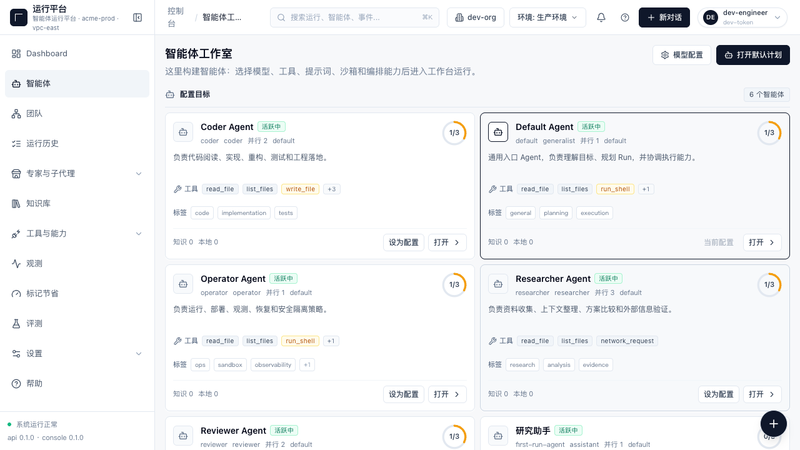
Task: Open the Researcher Agent card
Action: (x=762, y=394)
